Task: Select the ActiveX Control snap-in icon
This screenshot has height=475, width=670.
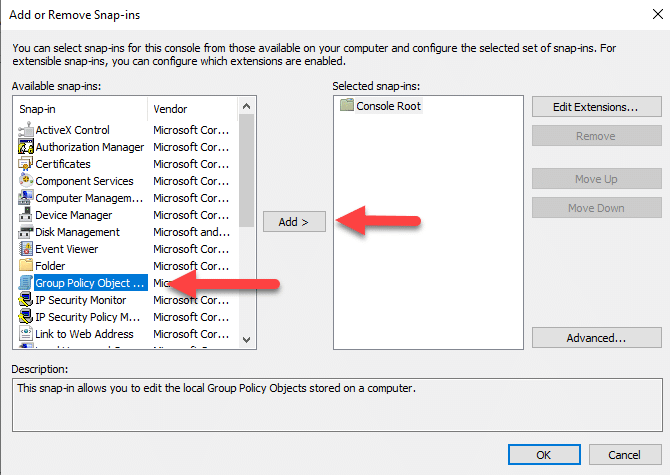Action: (x=26, y=130)
